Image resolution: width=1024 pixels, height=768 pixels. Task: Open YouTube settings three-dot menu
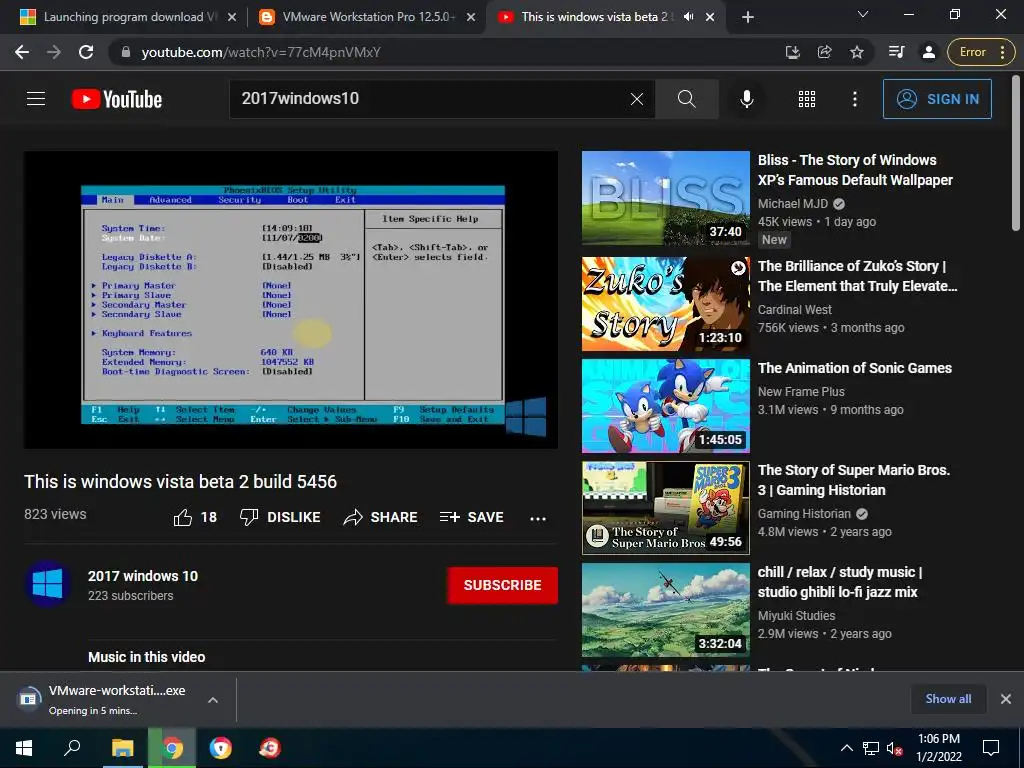pos(855,99)
